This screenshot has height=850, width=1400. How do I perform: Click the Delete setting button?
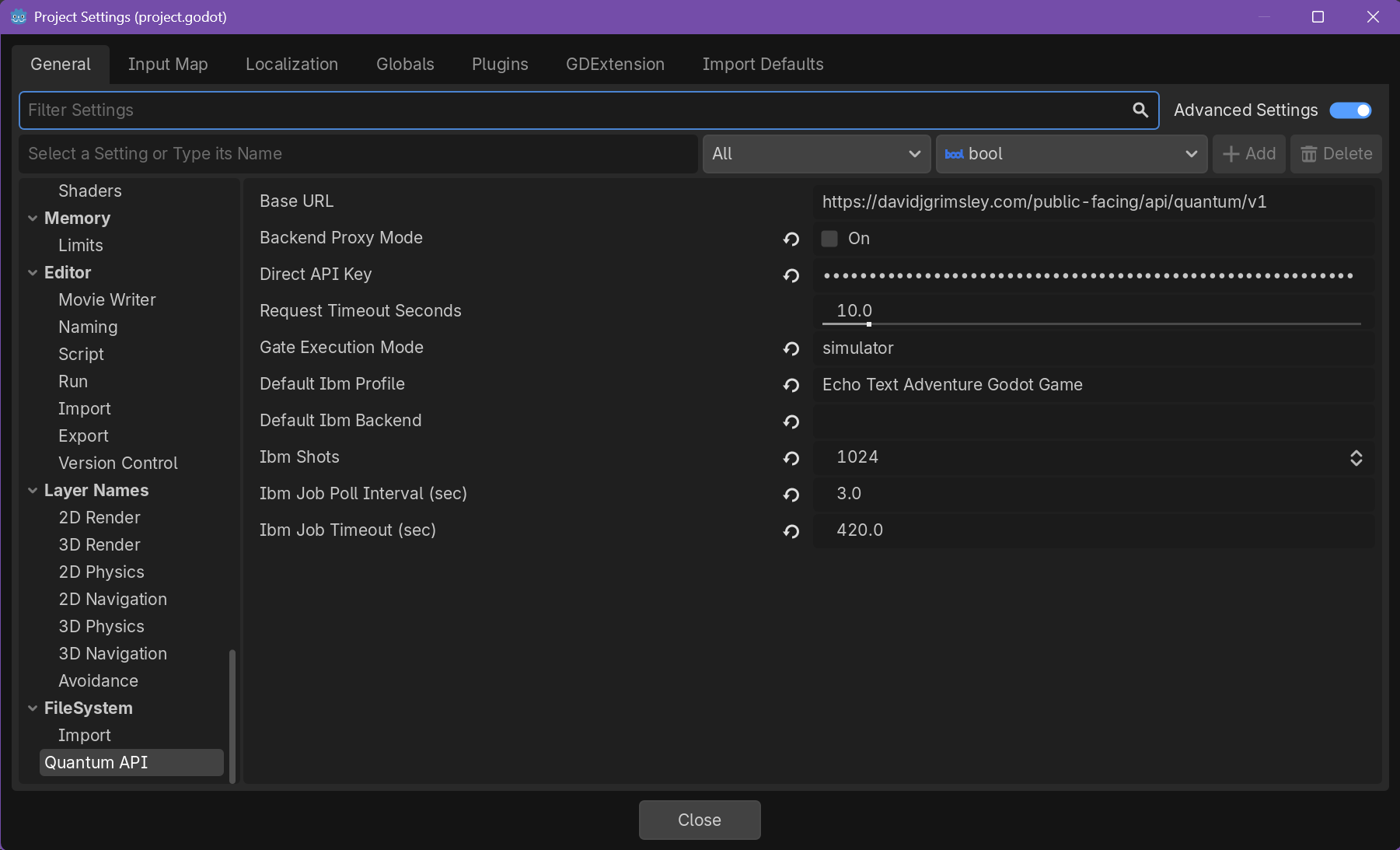click(1336, 154)
